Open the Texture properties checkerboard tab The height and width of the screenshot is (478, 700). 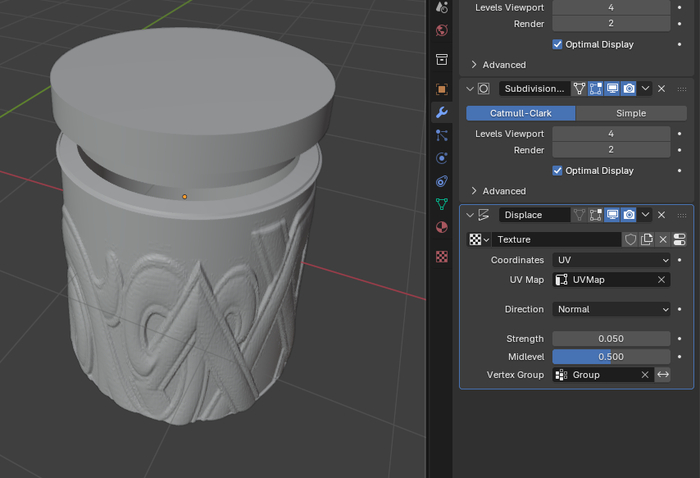pos(442,256)
